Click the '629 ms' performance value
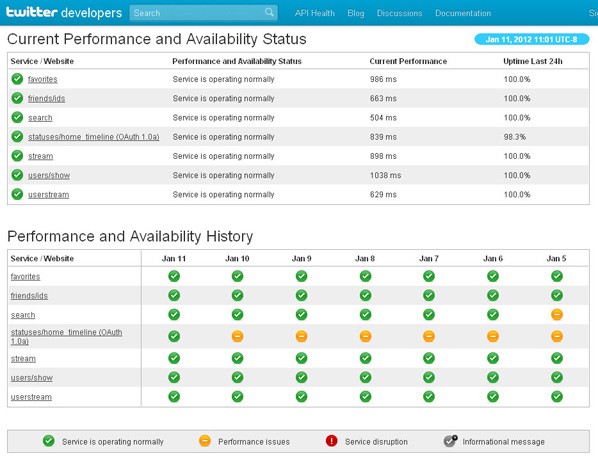The image size is (598, 458). point(383,194)
